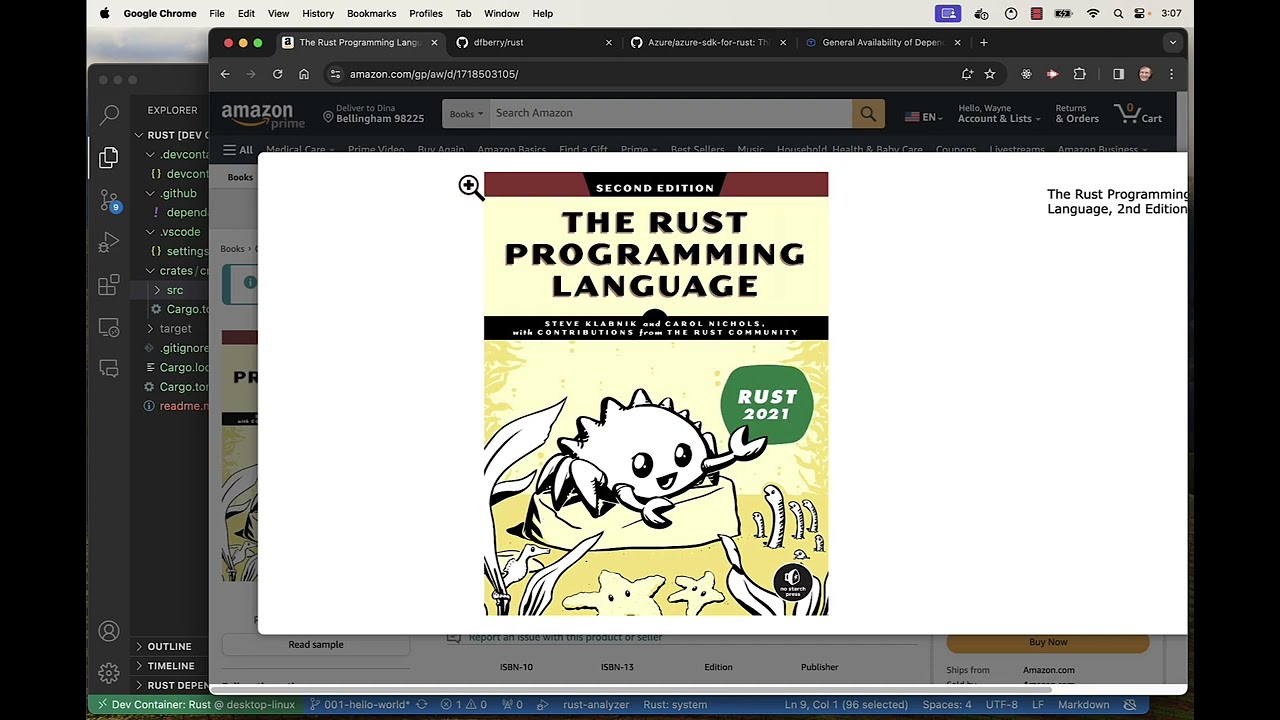Switch to General Availability of Dependabot tab
The height and width of the screenshot is (720, 1280).
[x=883, y=43]
